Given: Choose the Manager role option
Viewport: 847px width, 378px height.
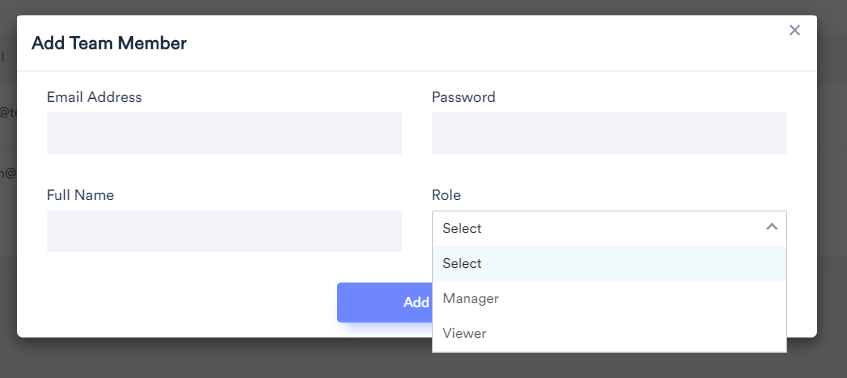Looking at the screenshot, I should pos(609,299).
